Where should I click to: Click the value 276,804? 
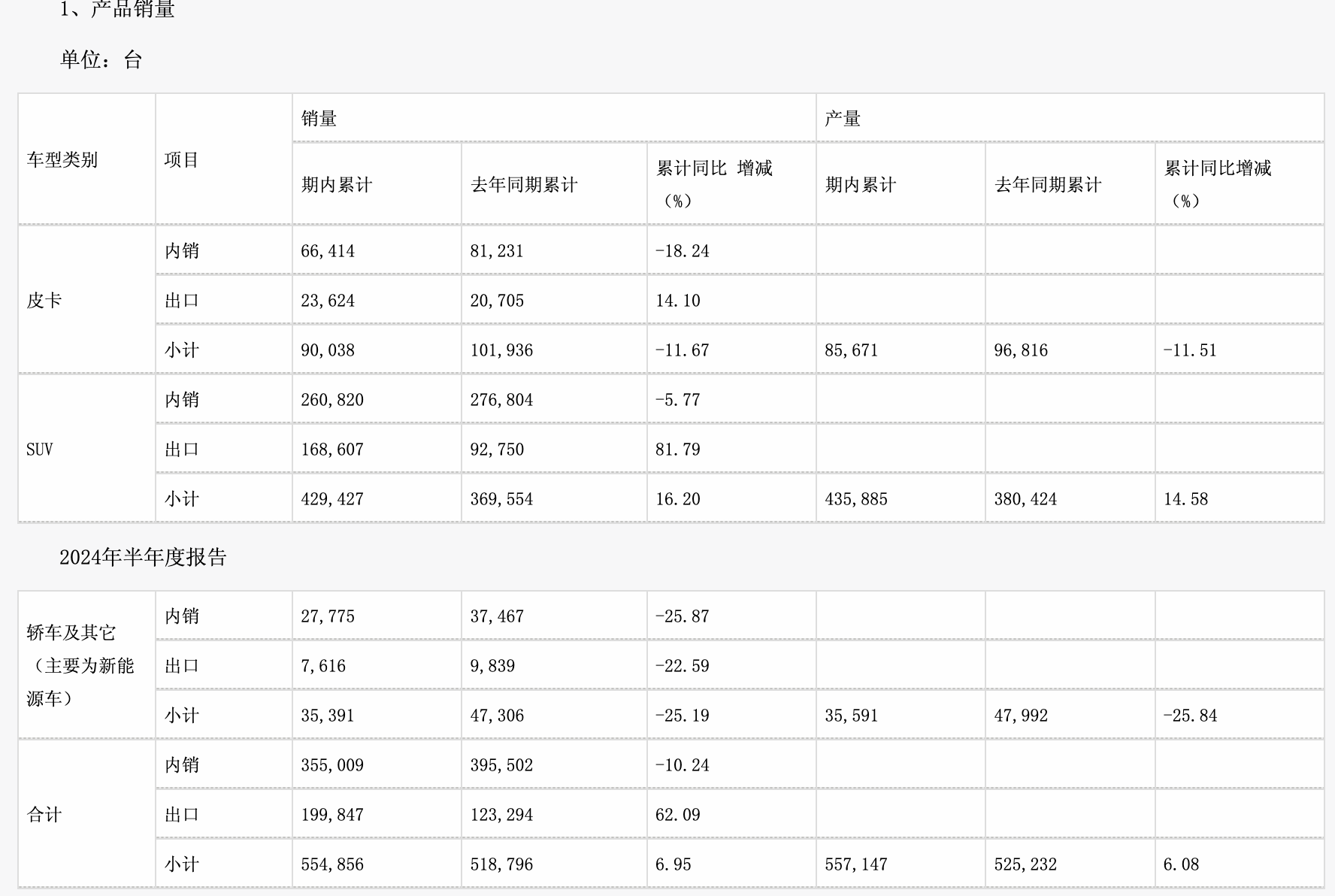pos(501,400)
